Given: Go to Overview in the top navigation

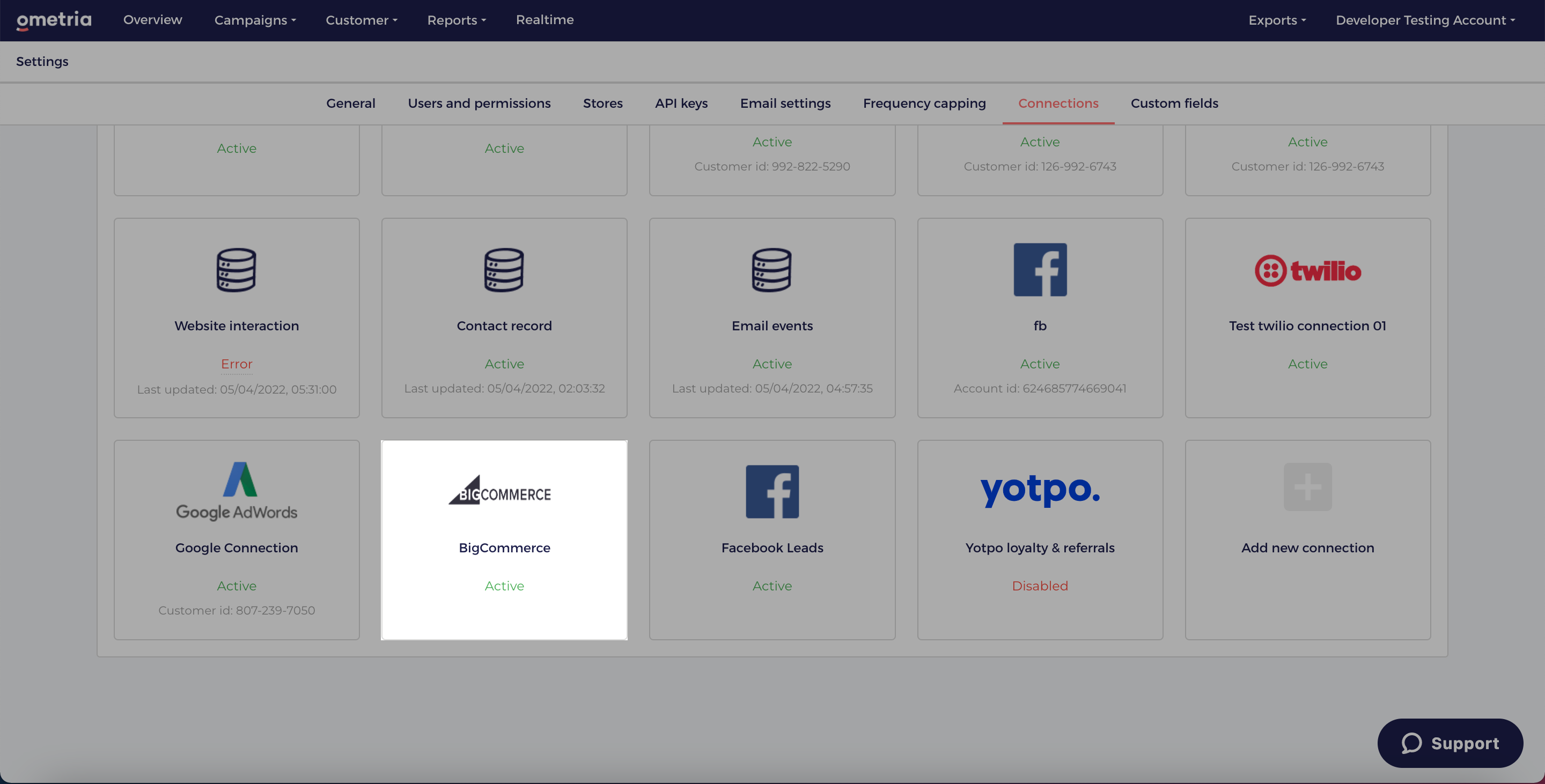Looking at the screenshot, I should (152, 20).
